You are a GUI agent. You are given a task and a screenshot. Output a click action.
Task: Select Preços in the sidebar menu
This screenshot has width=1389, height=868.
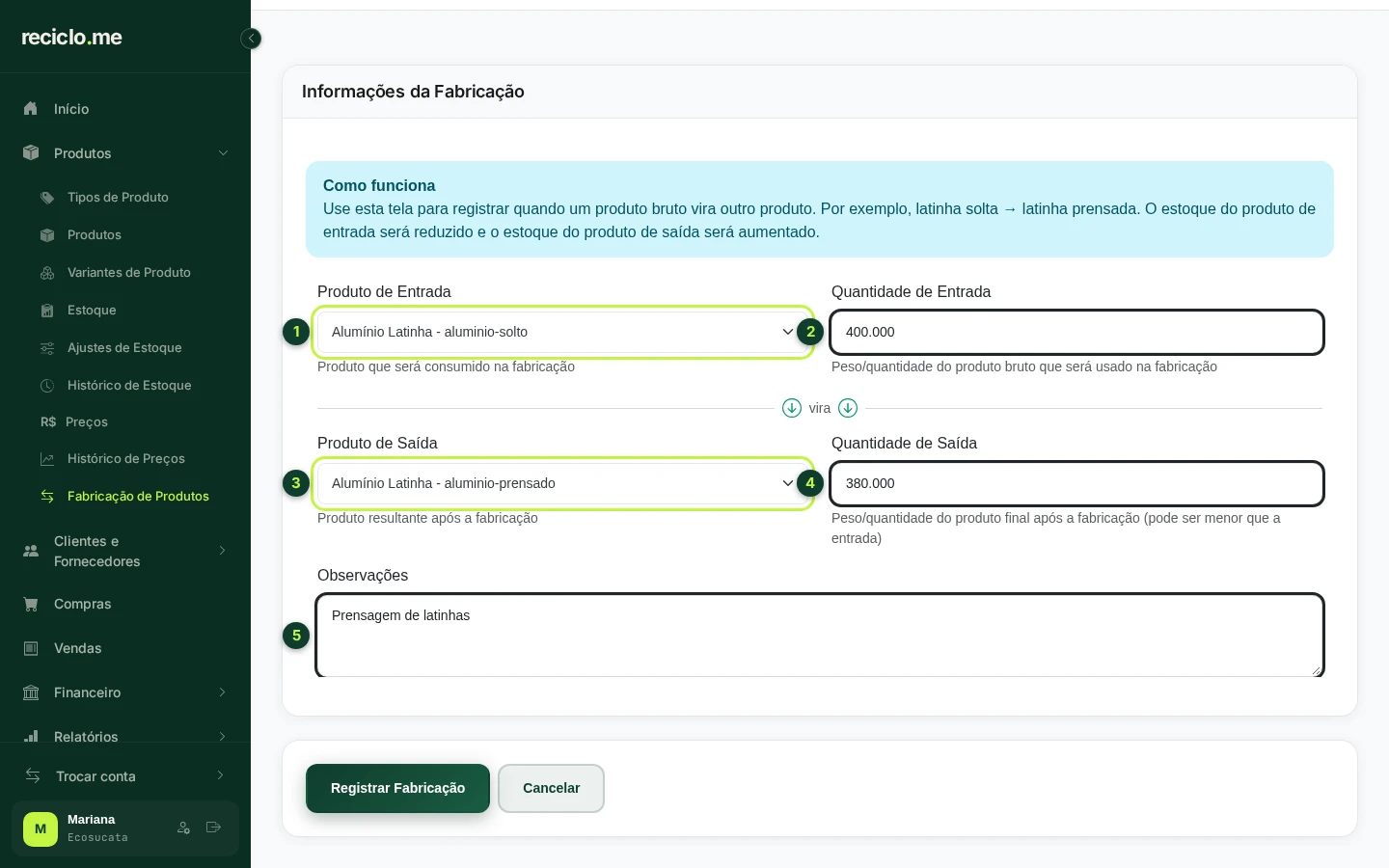coord(87,422)
